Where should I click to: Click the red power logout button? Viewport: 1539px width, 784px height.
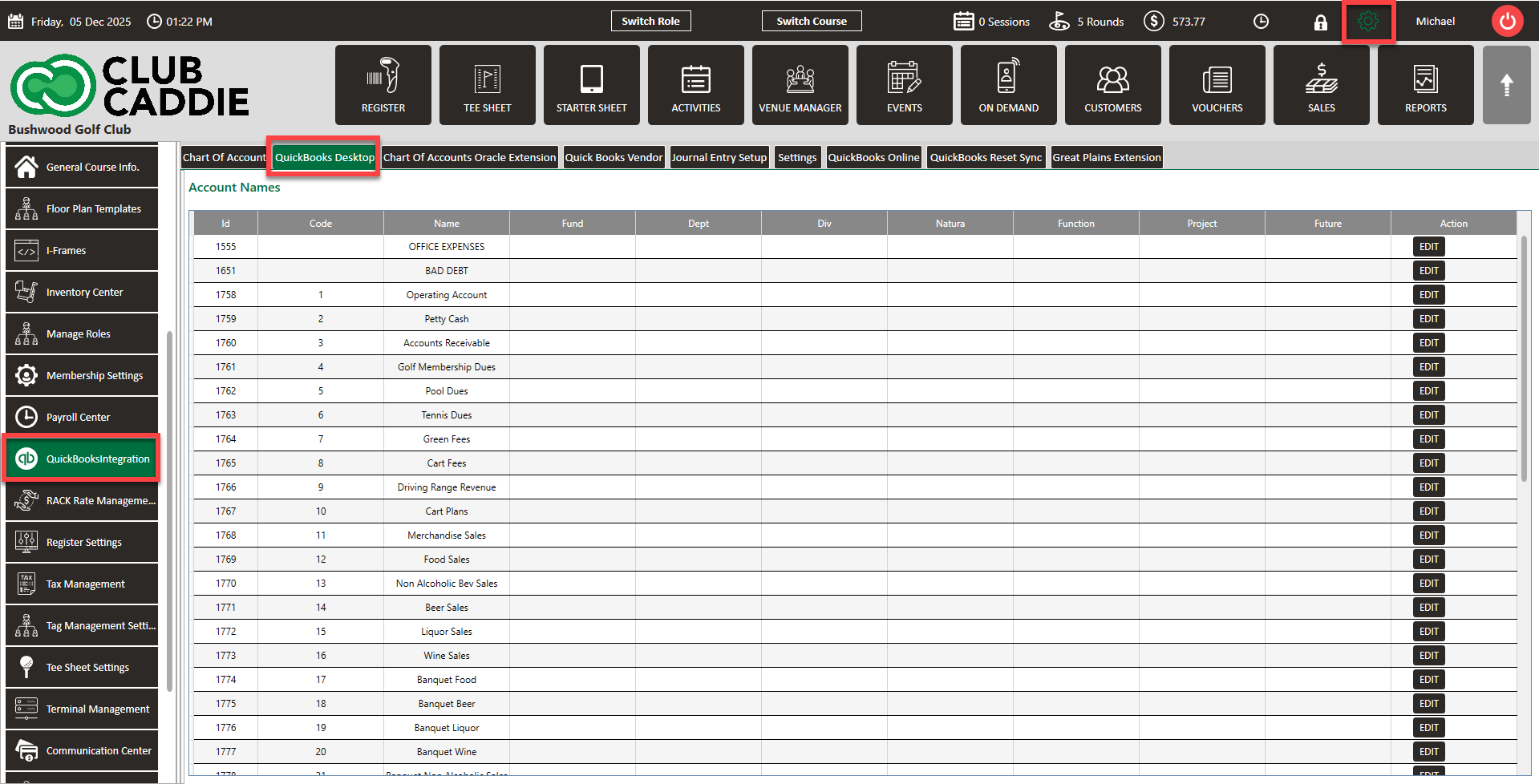[x=1507, y=22]
